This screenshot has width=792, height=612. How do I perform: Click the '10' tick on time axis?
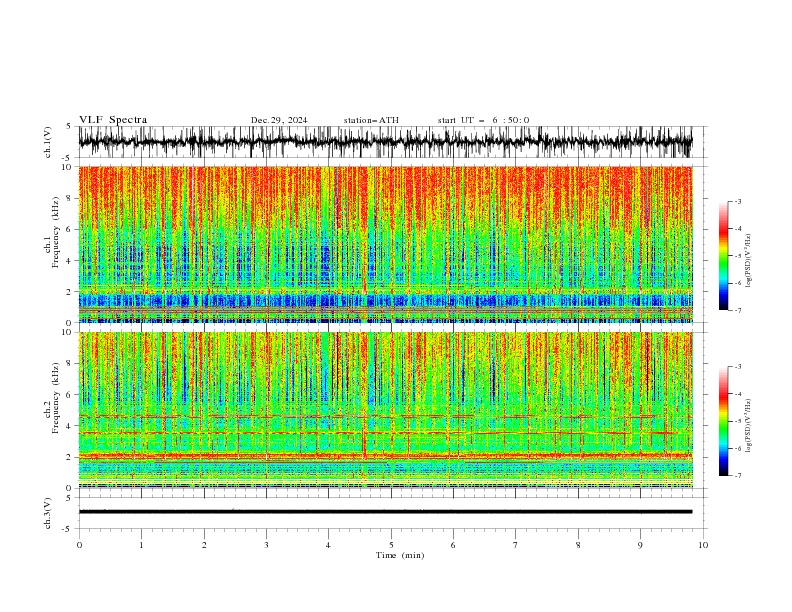pyautogui.click(x=703, y=545)
